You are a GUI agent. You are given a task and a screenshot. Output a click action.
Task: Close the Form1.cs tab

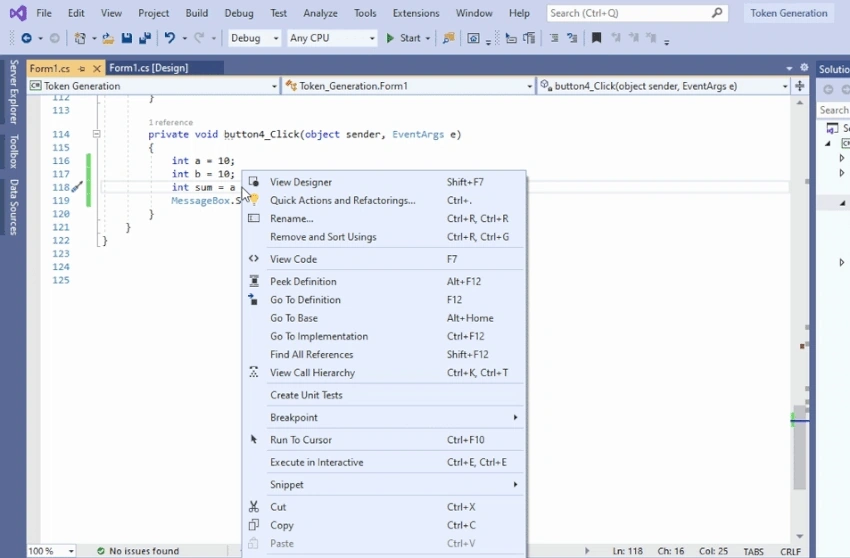click(96, 68)
